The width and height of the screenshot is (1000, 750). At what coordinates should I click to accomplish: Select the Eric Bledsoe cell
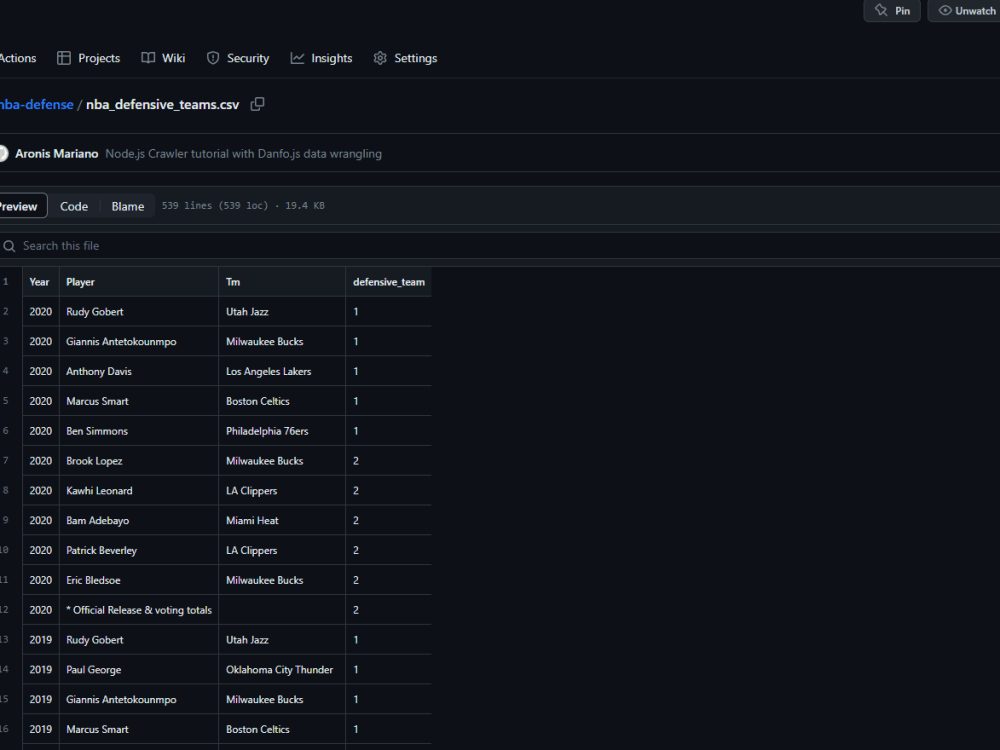pos(139,580)
